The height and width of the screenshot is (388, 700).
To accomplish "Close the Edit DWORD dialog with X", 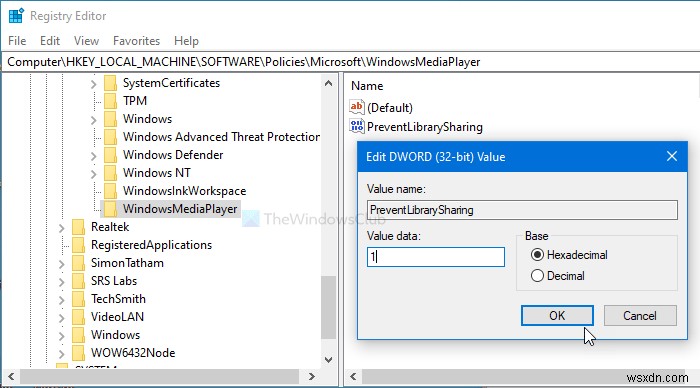I will tap(672, 156).
